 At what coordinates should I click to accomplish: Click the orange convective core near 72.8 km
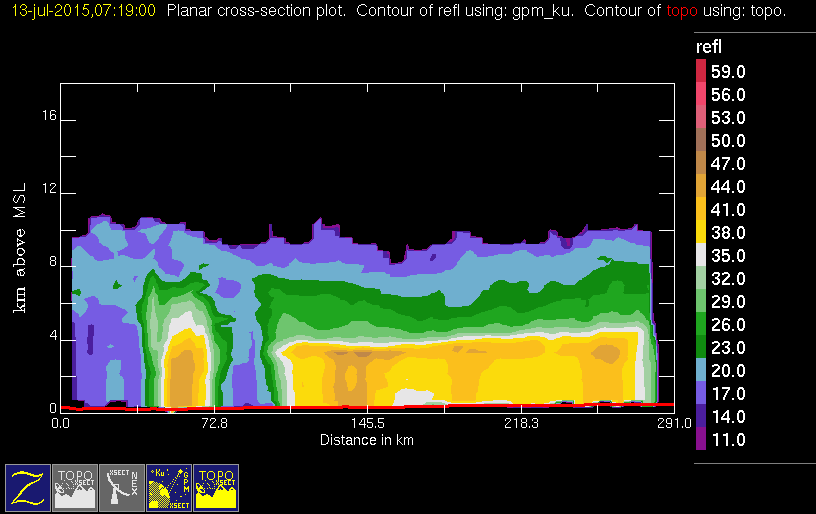[181, 377]
